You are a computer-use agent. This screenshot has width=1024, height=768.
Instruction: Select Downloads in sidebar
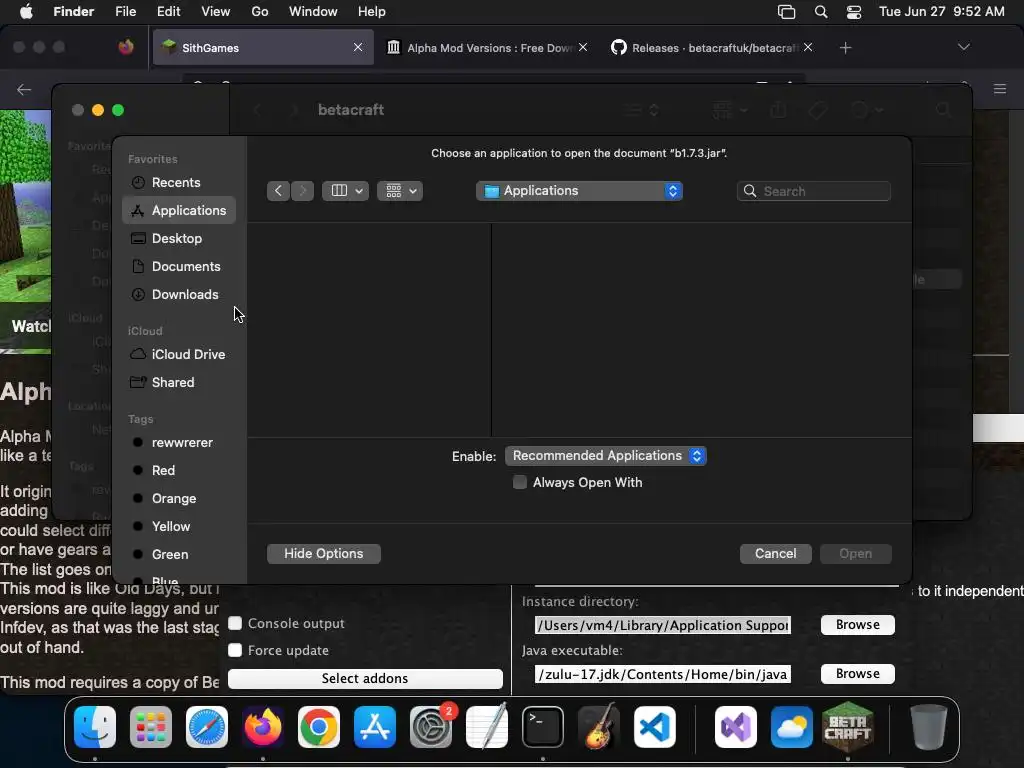[179, 295]
